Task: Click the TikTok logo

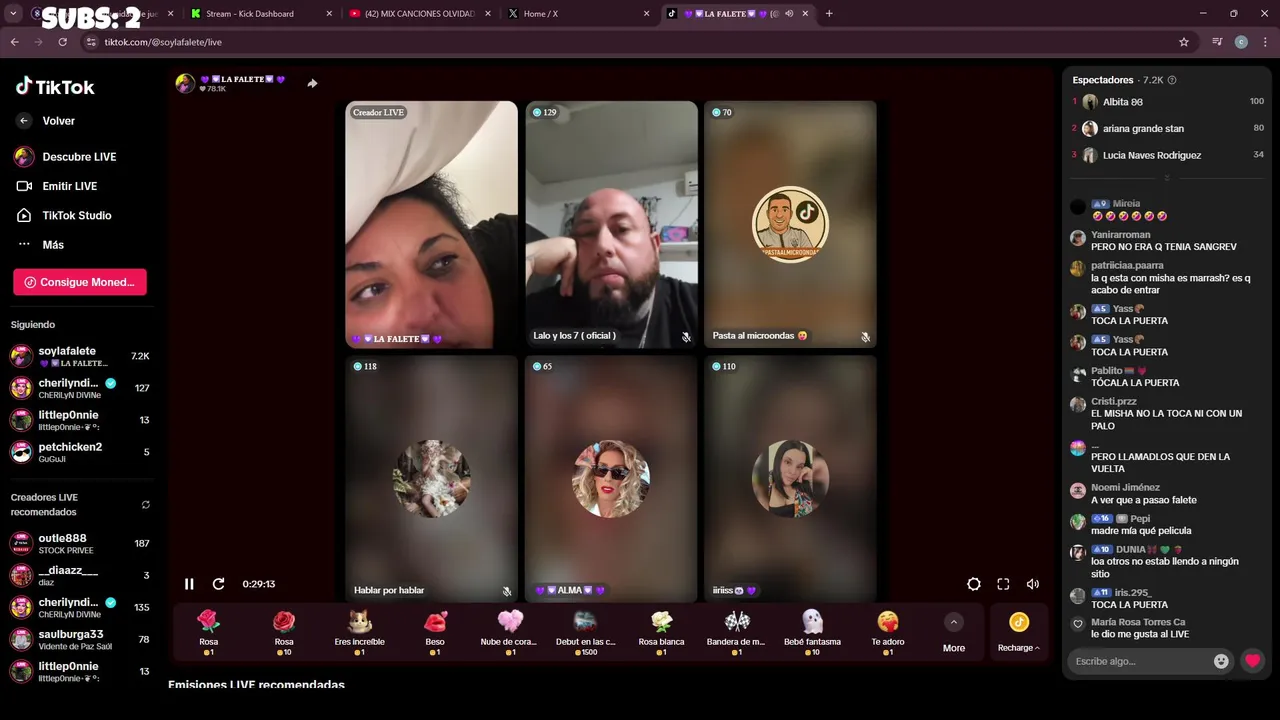Action: click(x=55, y=87)
